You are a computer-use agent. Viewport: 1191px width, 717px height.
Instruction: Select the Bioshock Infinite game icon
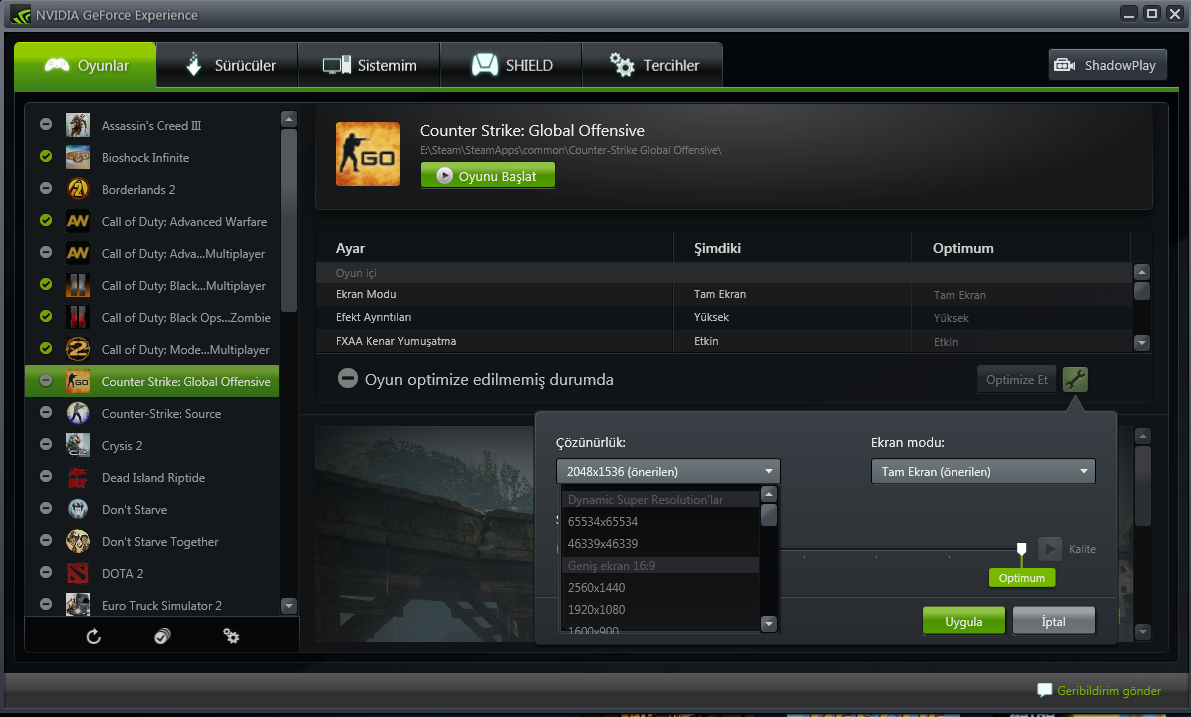tap(77, 157)
